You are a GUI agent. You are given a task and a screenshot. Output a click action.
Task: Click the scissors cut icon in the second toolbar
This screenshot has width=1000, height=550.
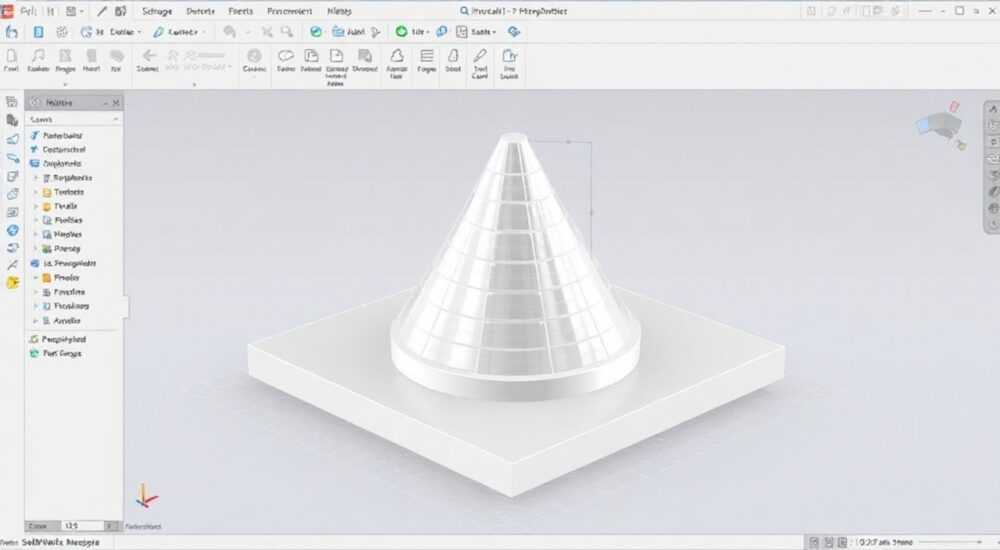click(267, 32)
